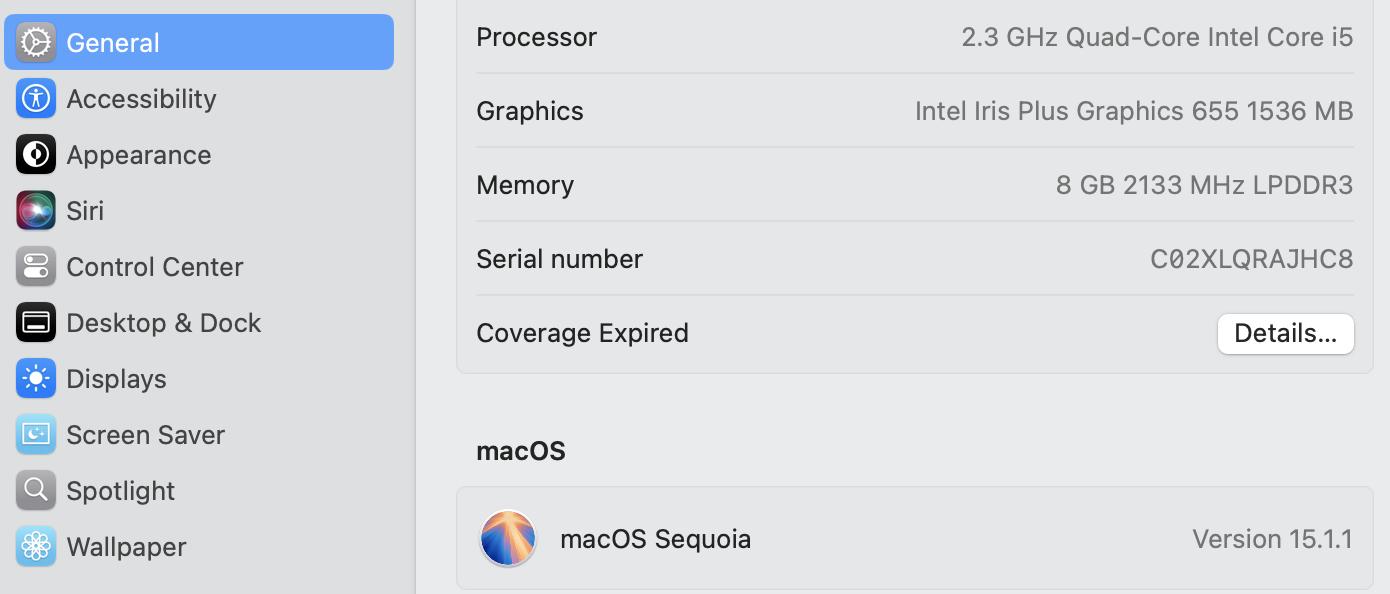The height and width of the screenshot is (594, 1390).
Task: Click the General gear icon
Action: [36, 43]
